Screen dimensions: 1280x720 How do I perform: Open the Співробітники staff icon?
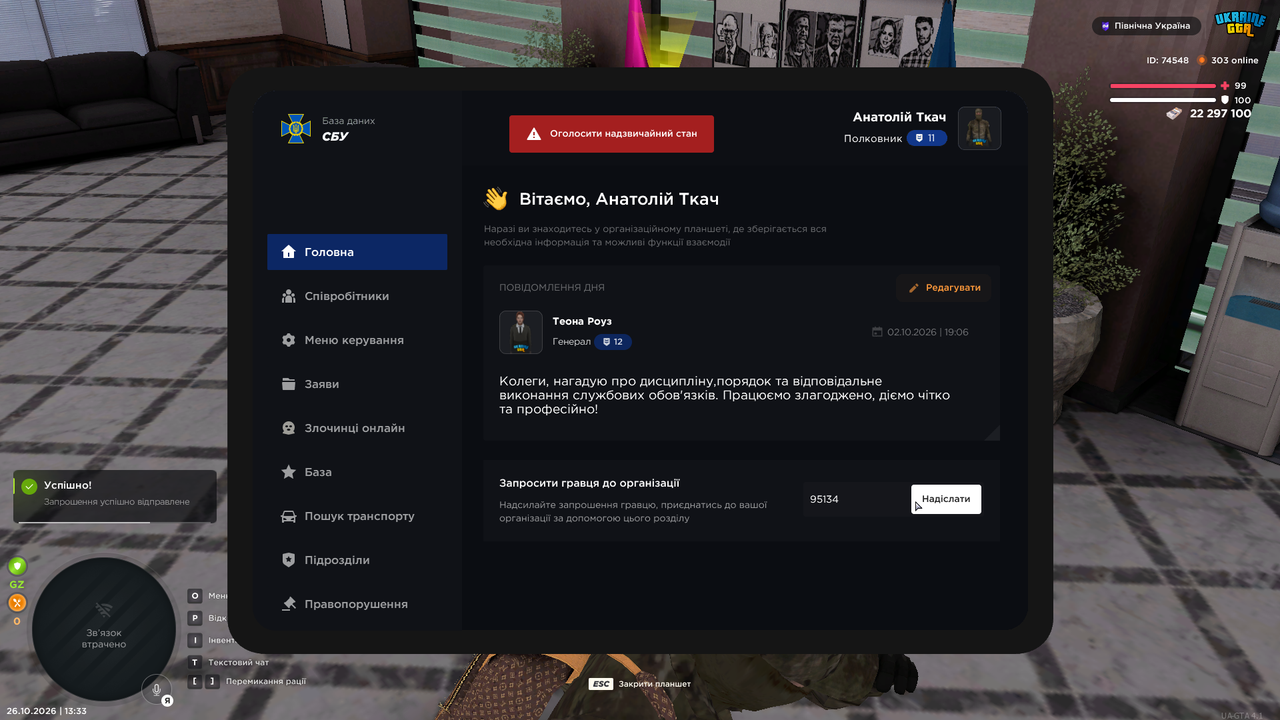pyautogui.click(x=288, y=296)
